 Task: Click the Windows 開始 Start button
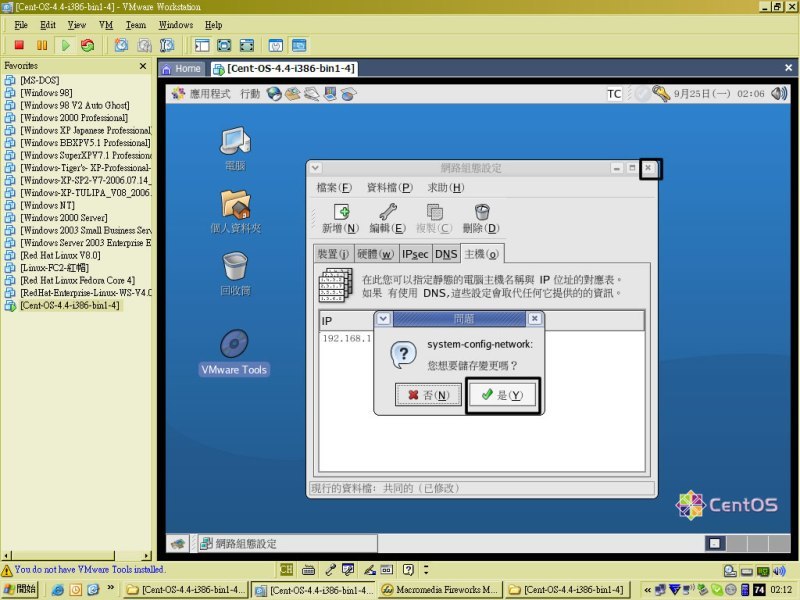point(20,589)
